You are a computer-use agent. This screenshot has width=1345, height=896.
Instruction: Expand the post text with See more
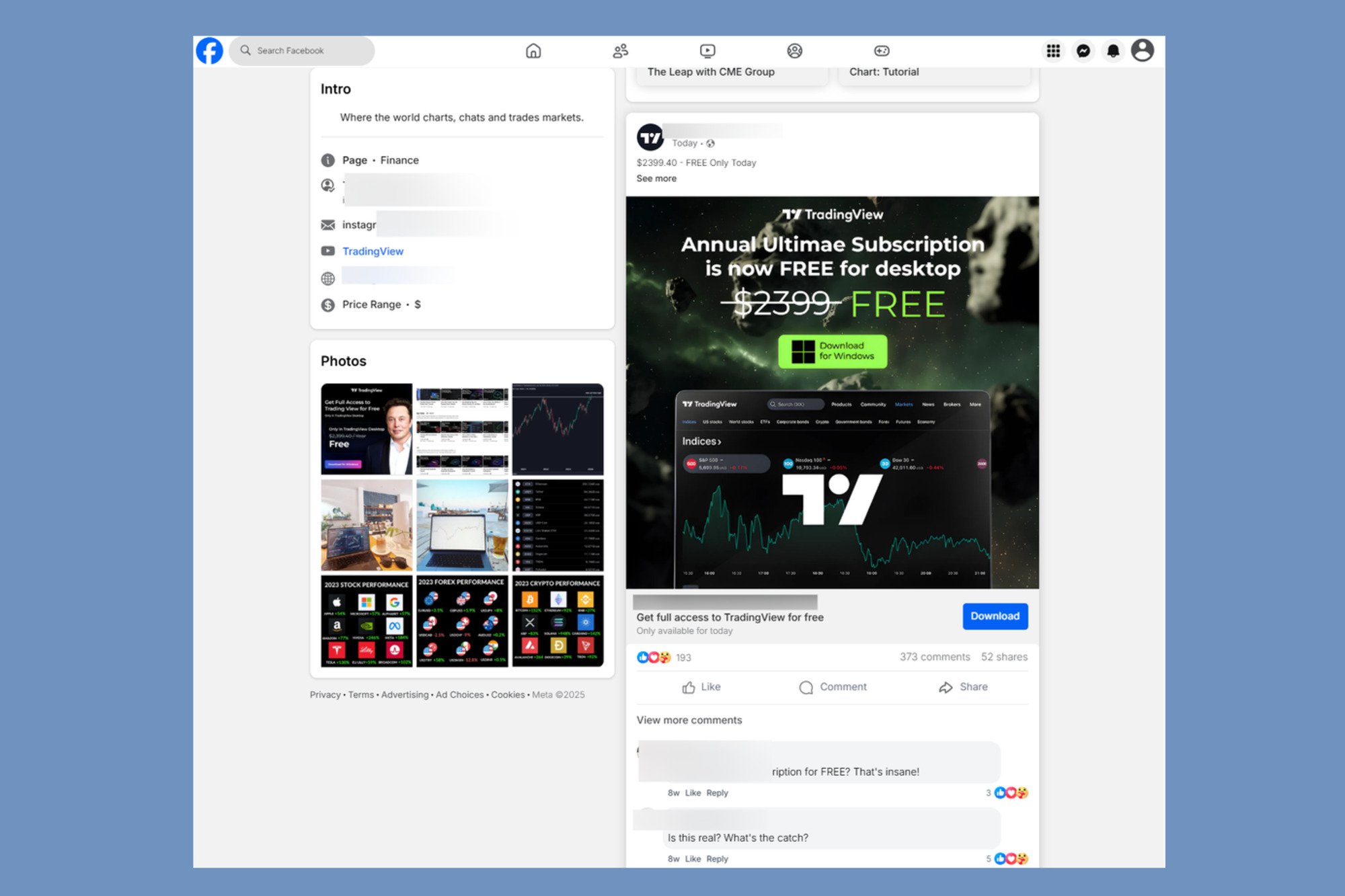tap(656, 178)
